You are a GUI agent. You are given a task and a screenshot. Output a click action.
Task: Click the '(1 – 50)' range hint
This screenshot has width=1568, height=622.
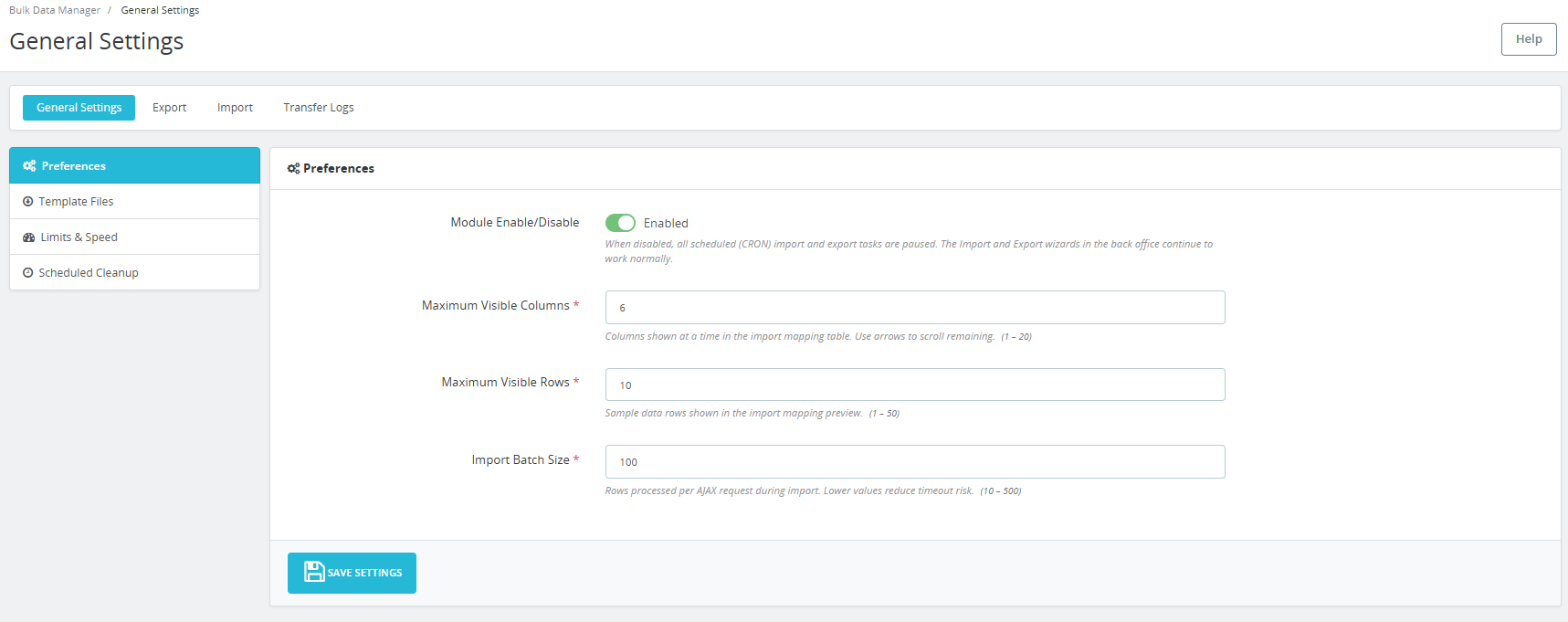(x=884, y=414)
